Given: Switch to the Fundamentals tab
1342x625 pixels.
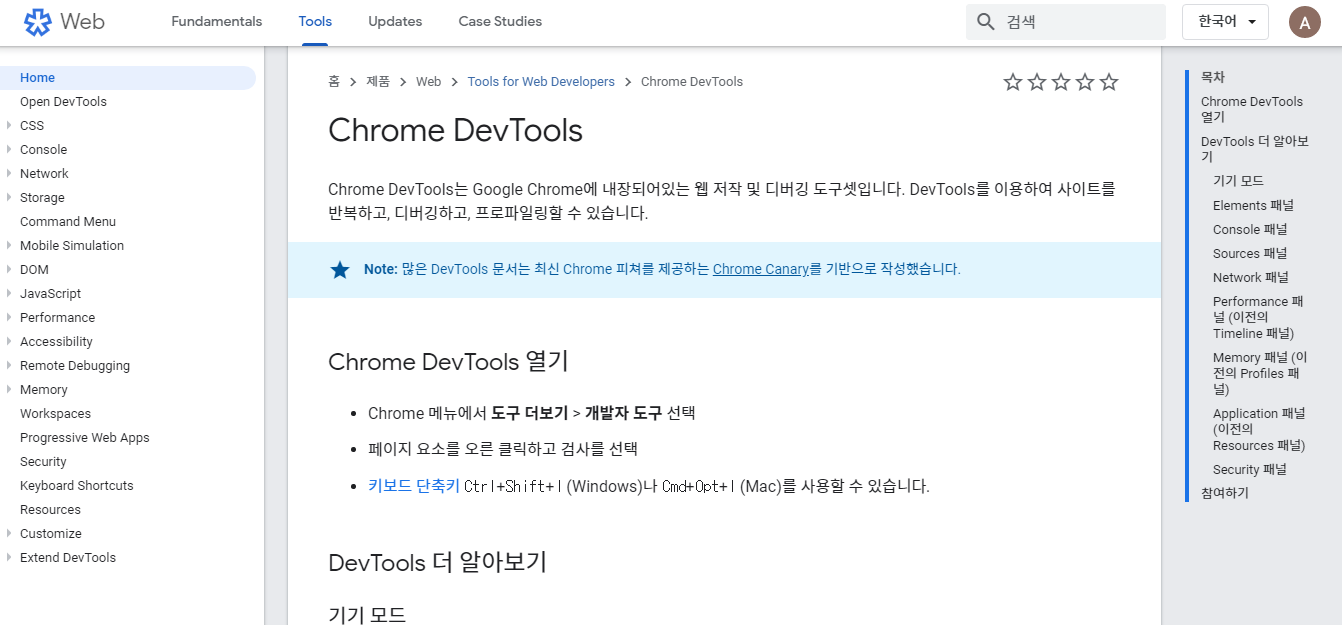Looking at the screenshot, I should pyautogui.click(x=217, y=22).
